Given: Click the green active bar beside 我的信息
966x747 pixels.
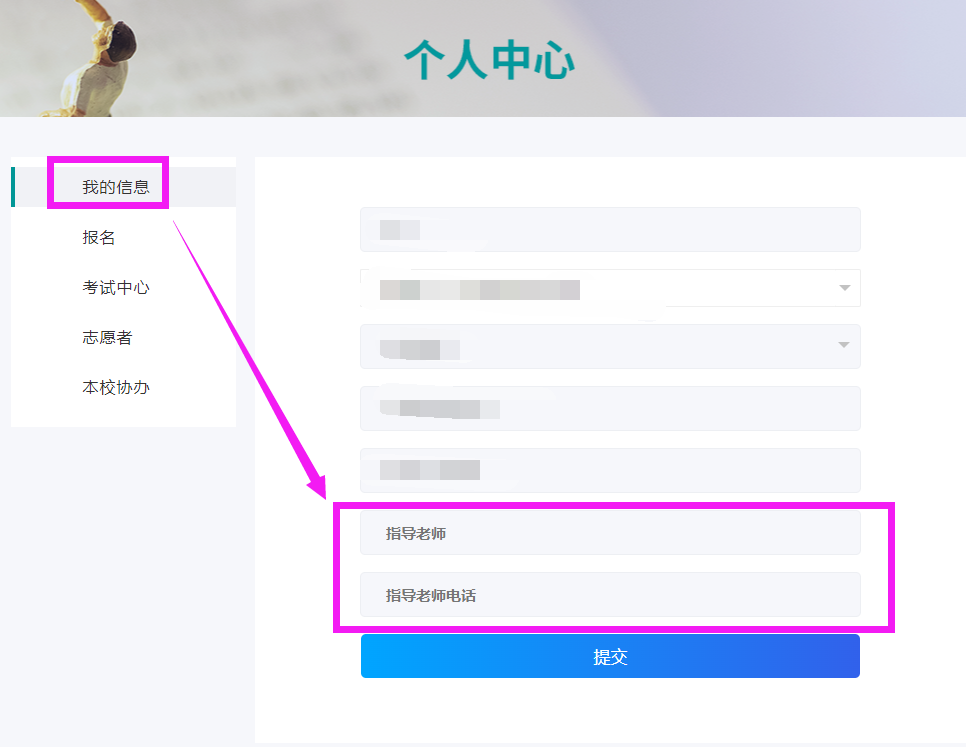Looking at the screenshot, I should [13, 187].
